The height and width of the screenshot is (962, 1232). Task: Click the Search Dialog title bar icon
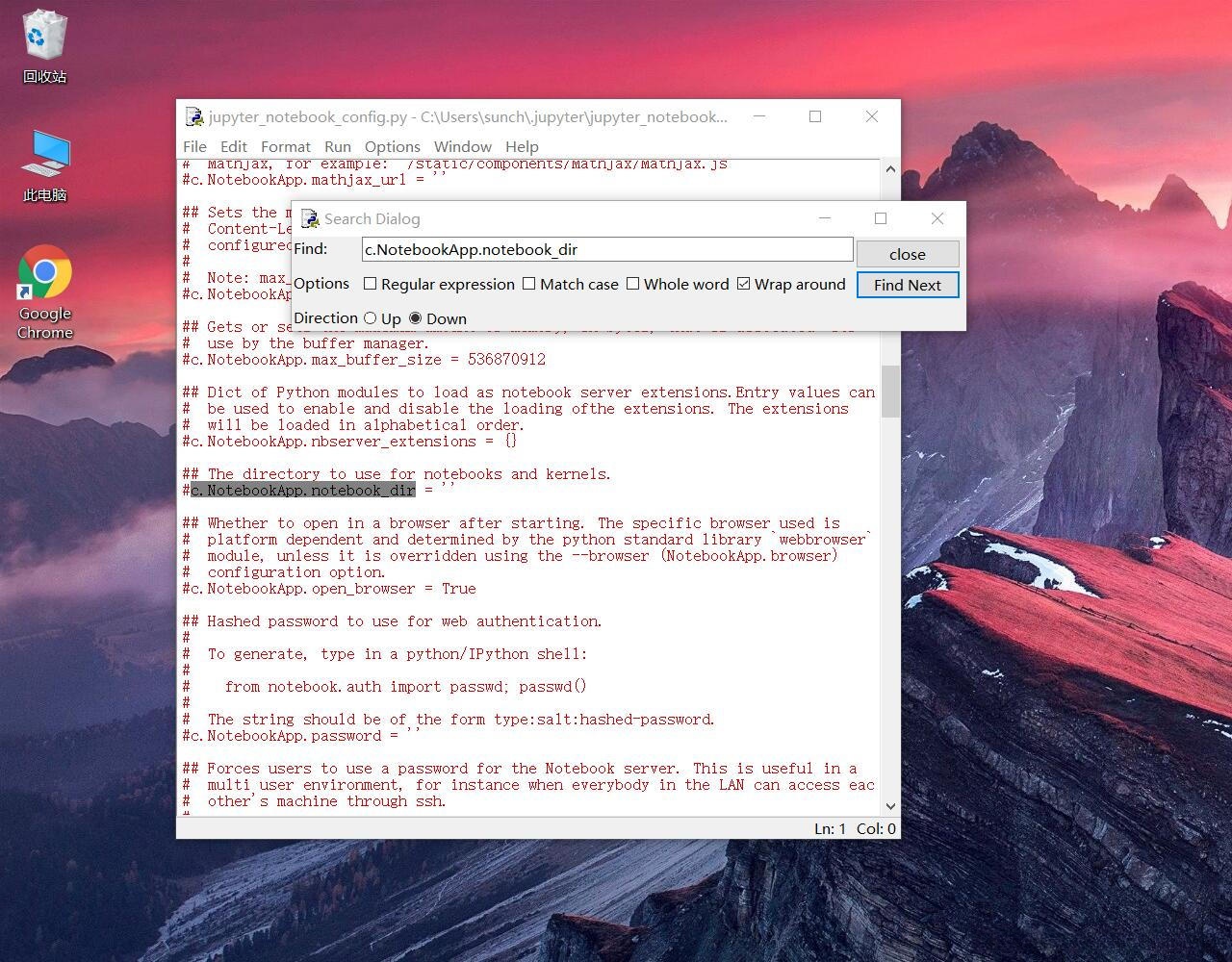[310, 219]
